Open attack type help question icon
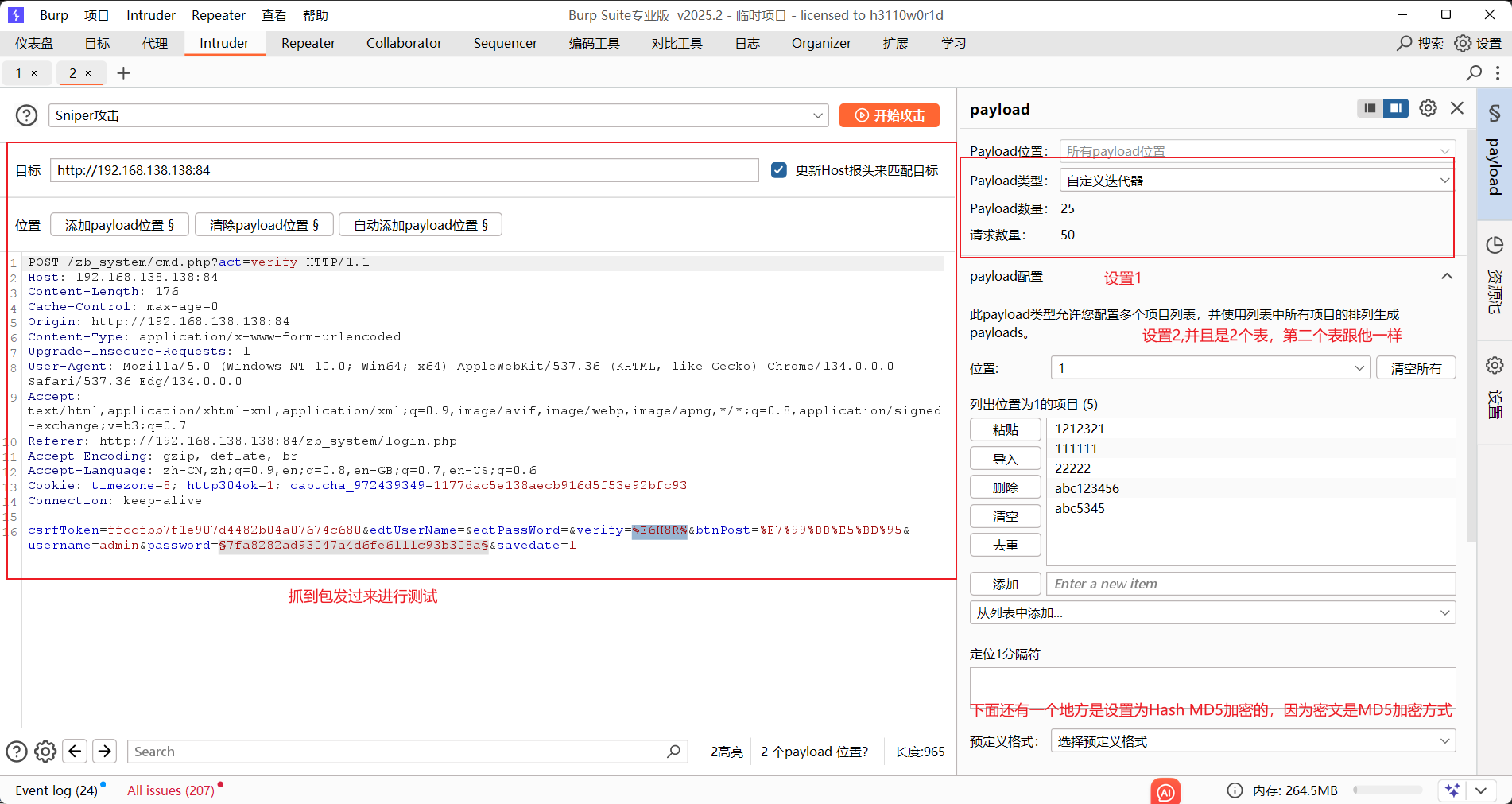Screen dimensions: 1512x804 click(26, 115)
